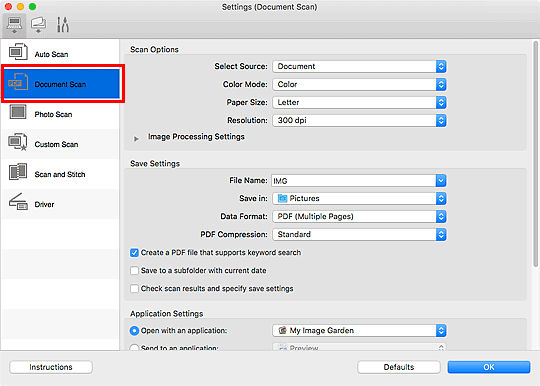Select Scan and Stitch label in sidebar

60,174
